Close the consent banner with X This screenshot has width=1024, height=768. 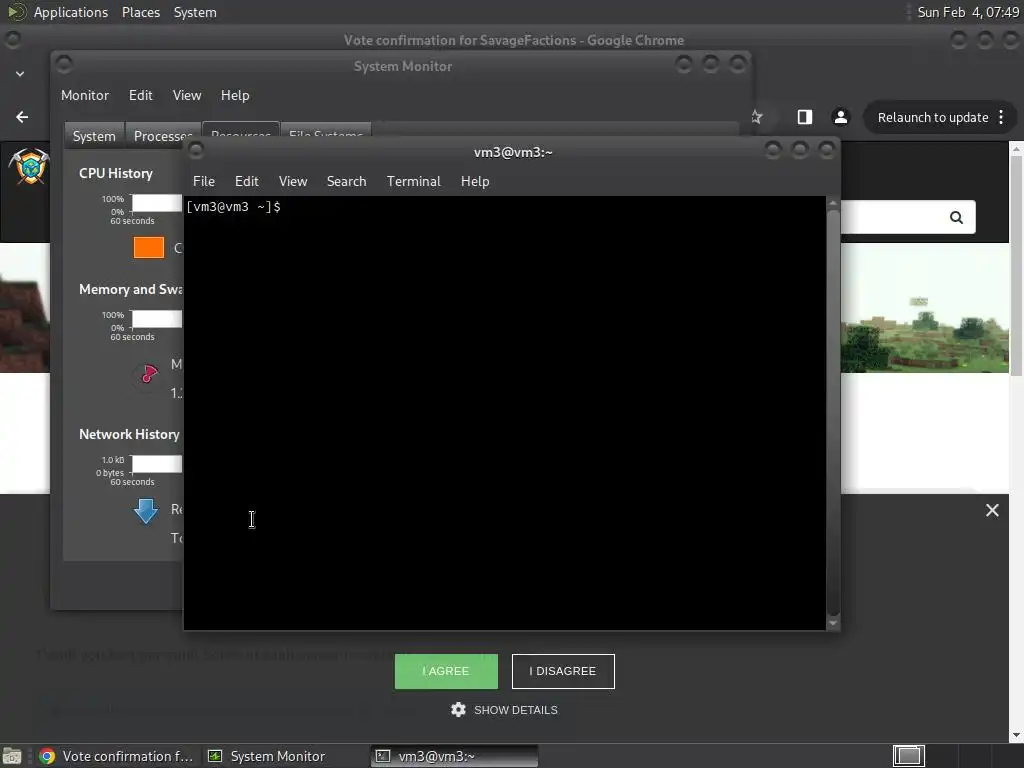click(x=992, y=511)
